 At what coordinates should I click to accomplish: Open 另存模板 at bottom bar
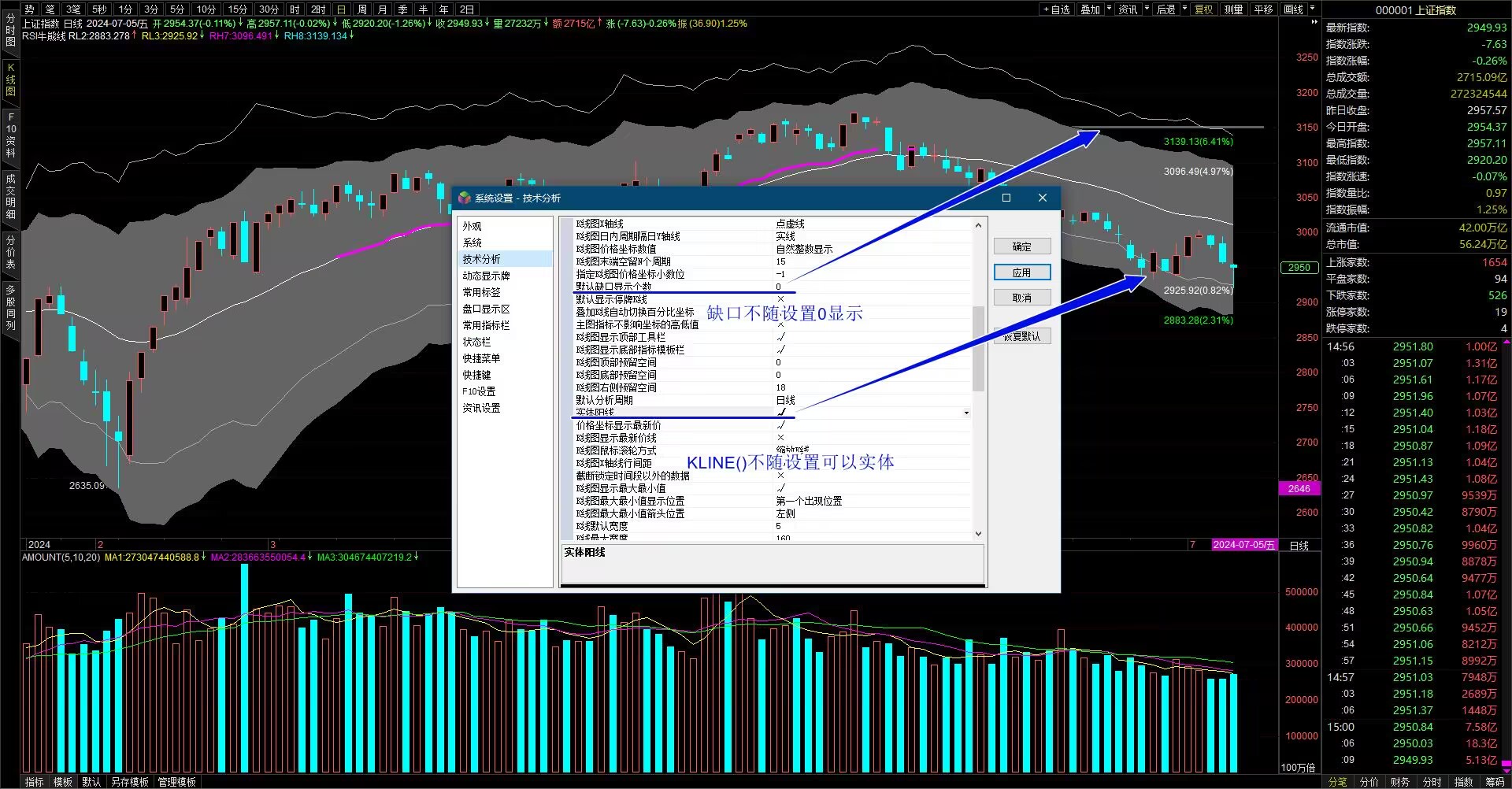[129, 782]
